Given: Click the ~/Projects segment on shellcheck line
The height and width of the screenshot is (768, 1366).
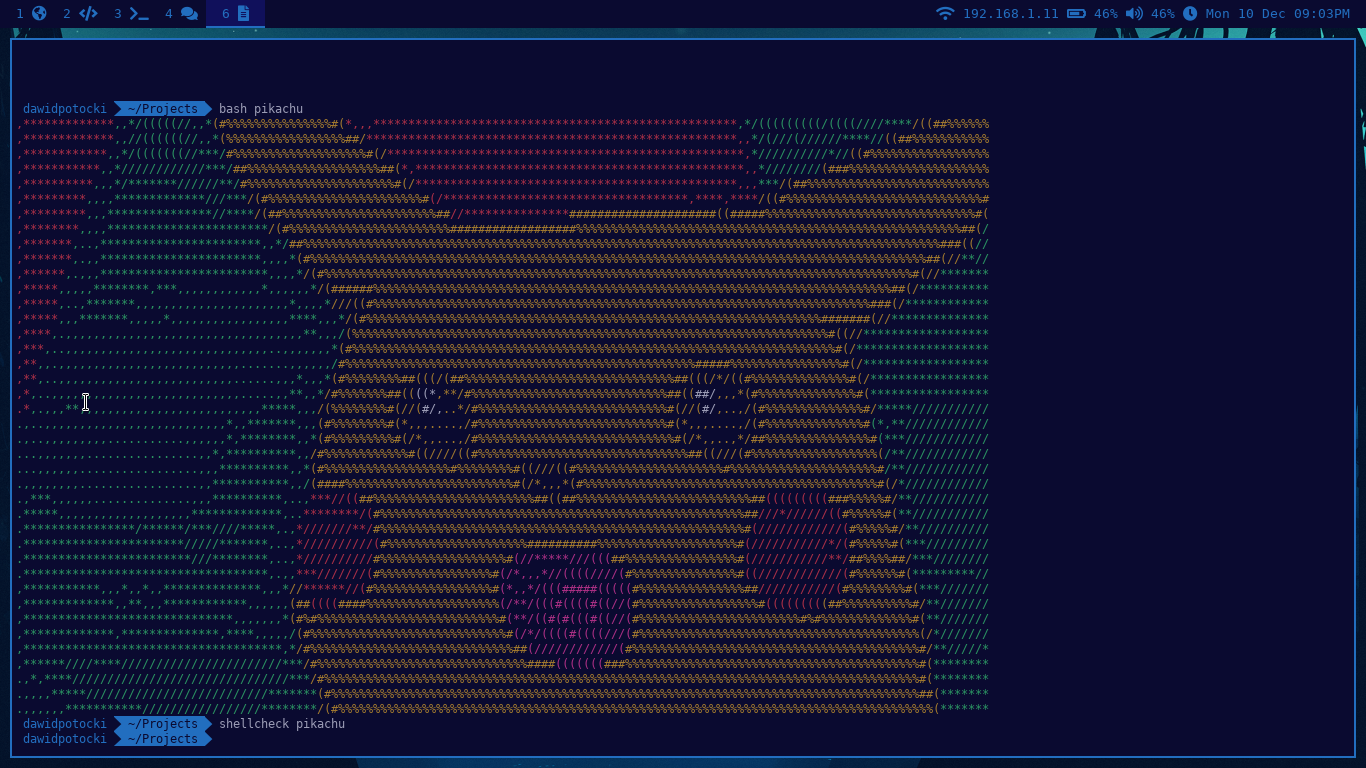Looking at the screenshot, I should [162, 724].
